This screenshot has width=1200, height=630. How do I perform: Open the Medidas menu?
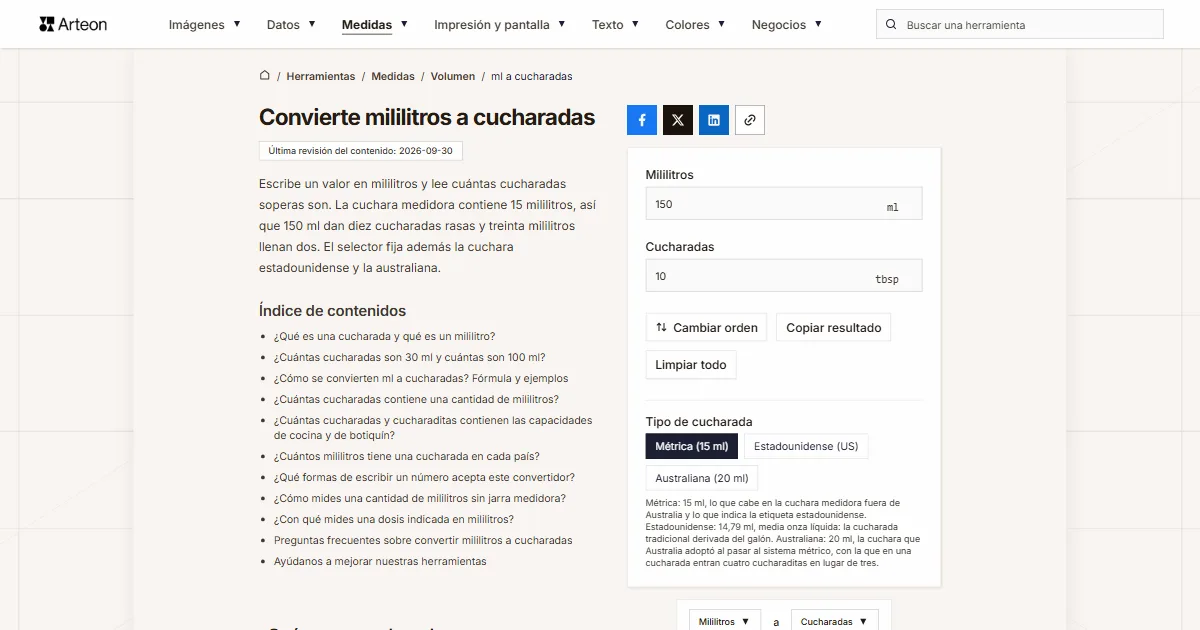pos(375,25)
